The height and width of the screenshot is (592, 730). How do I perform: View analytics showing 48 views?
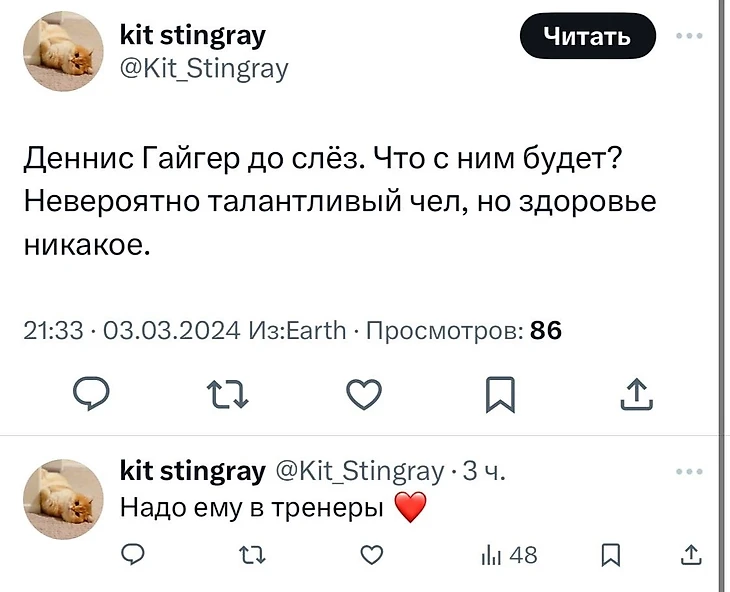tap(509, 555)
